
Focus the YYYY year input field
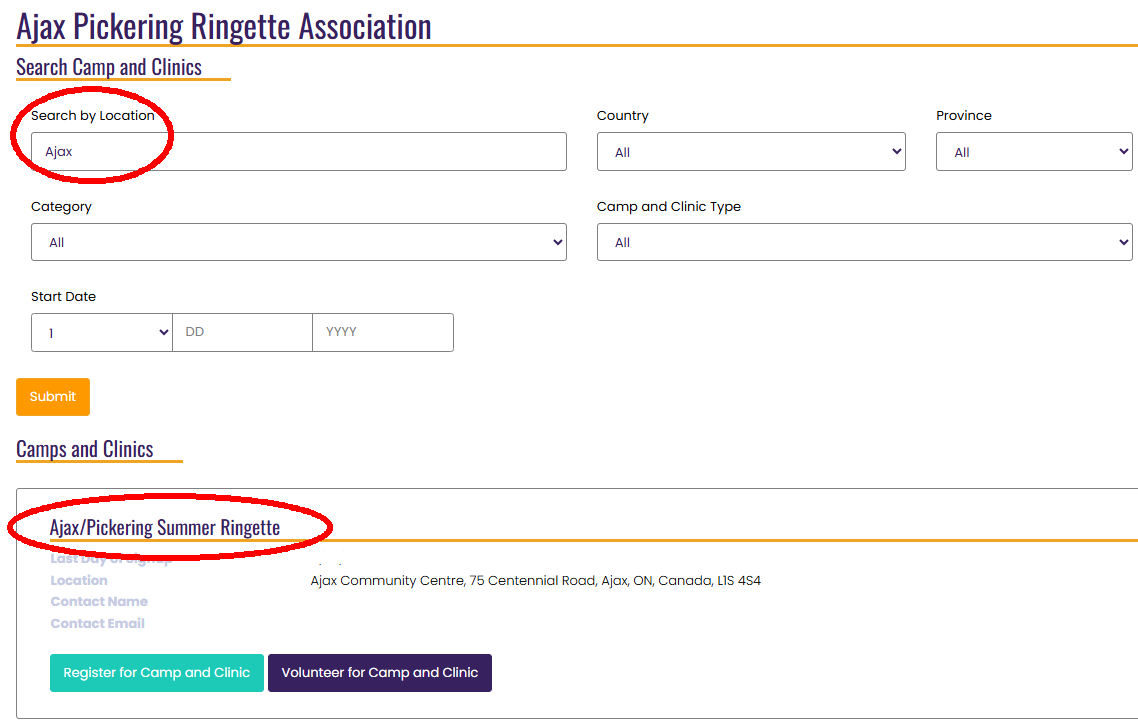point(383,333)
